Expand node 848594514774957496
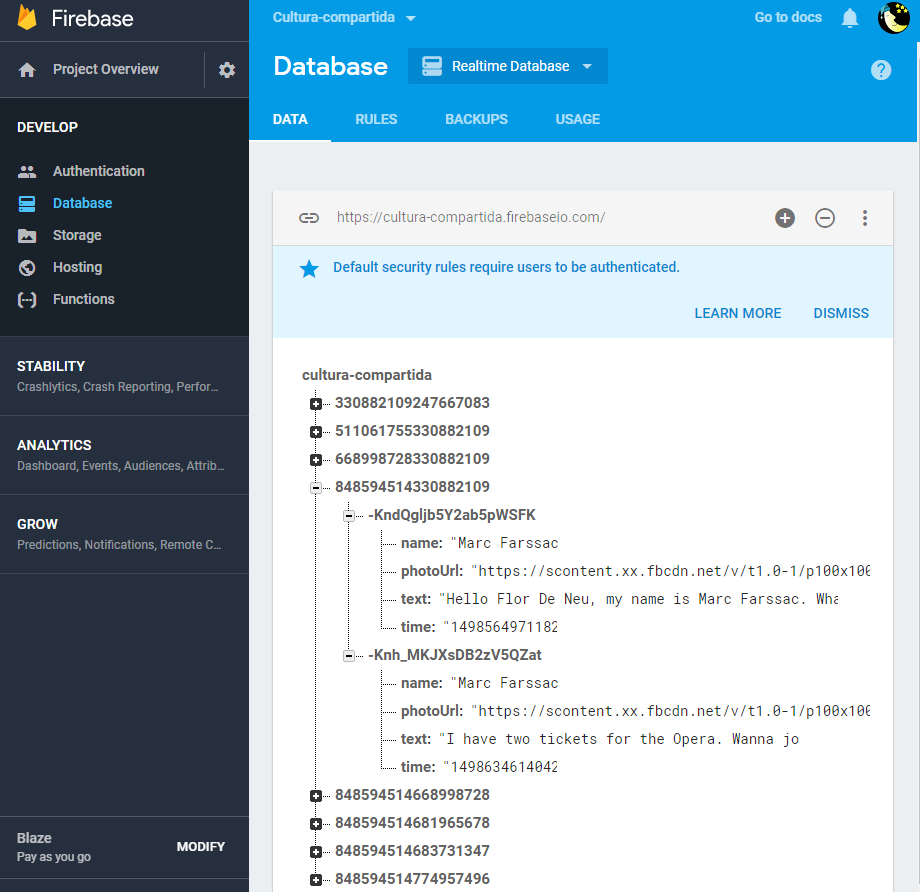The image size is (920, 892). (x=316, y=880)
